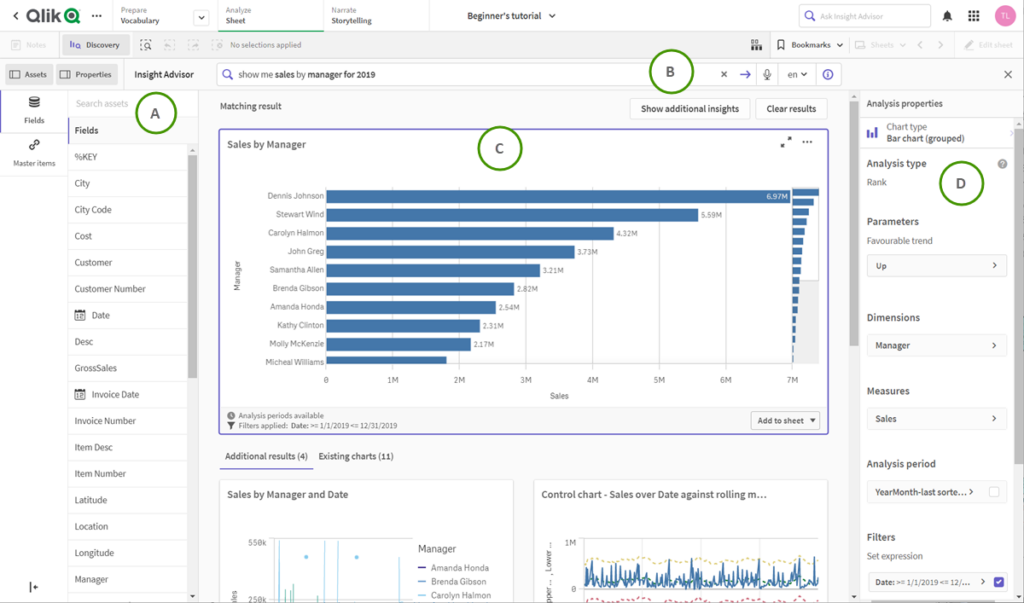1024x603 pixels.
Task: Open the en language dropdown
Action: pyautogui.click(x=797, y=74)
